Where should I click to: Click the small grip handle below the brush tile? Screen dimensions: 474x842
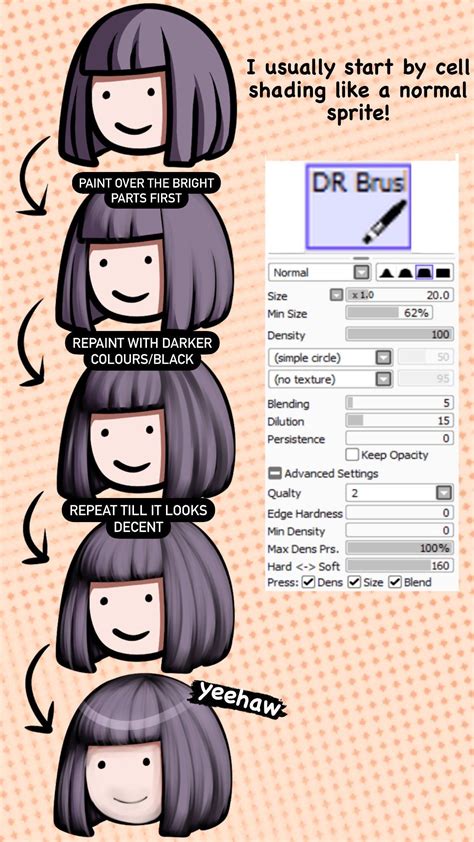click(361, 258)
